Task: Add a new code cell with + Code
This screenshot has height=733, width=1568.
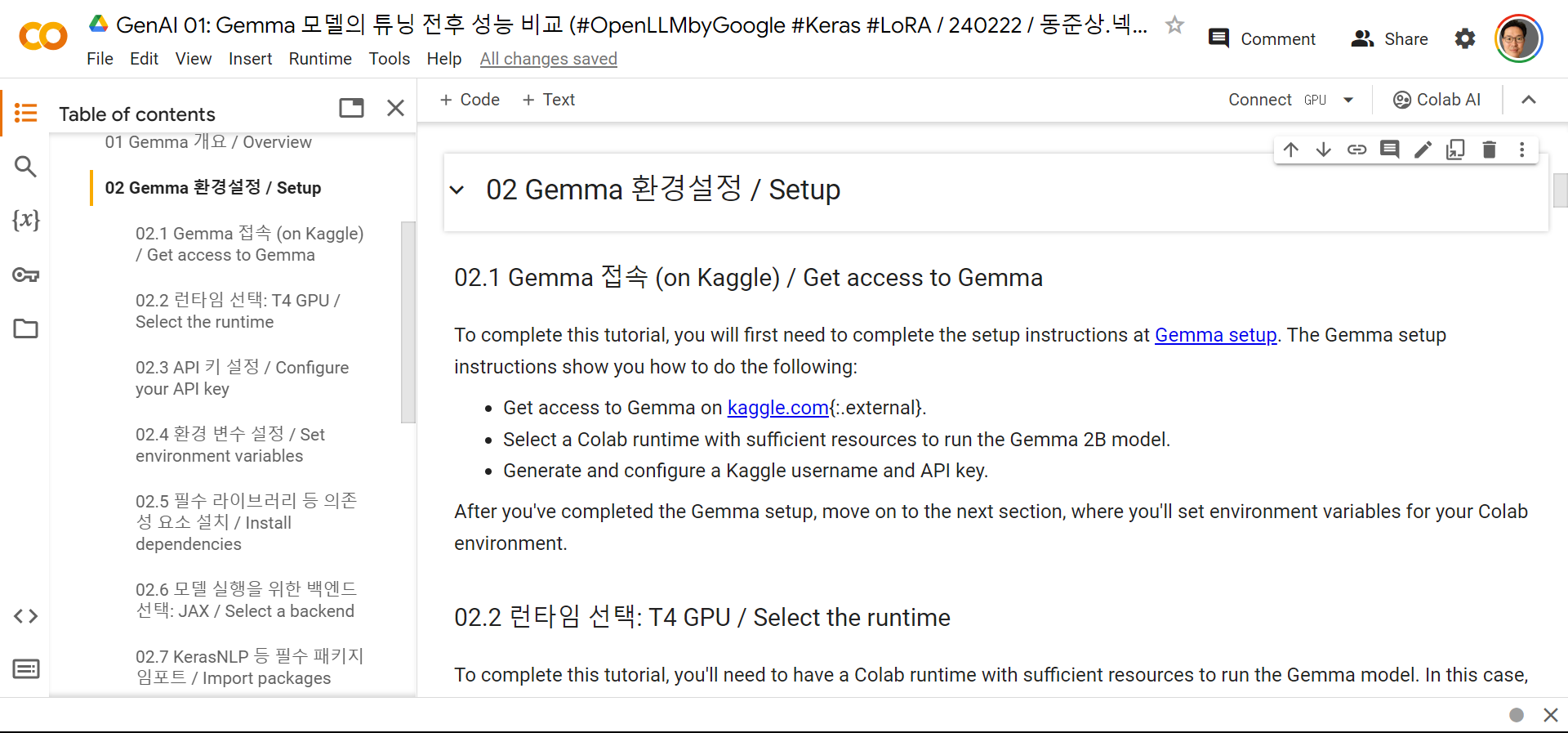Action: [x=470, y=99]
